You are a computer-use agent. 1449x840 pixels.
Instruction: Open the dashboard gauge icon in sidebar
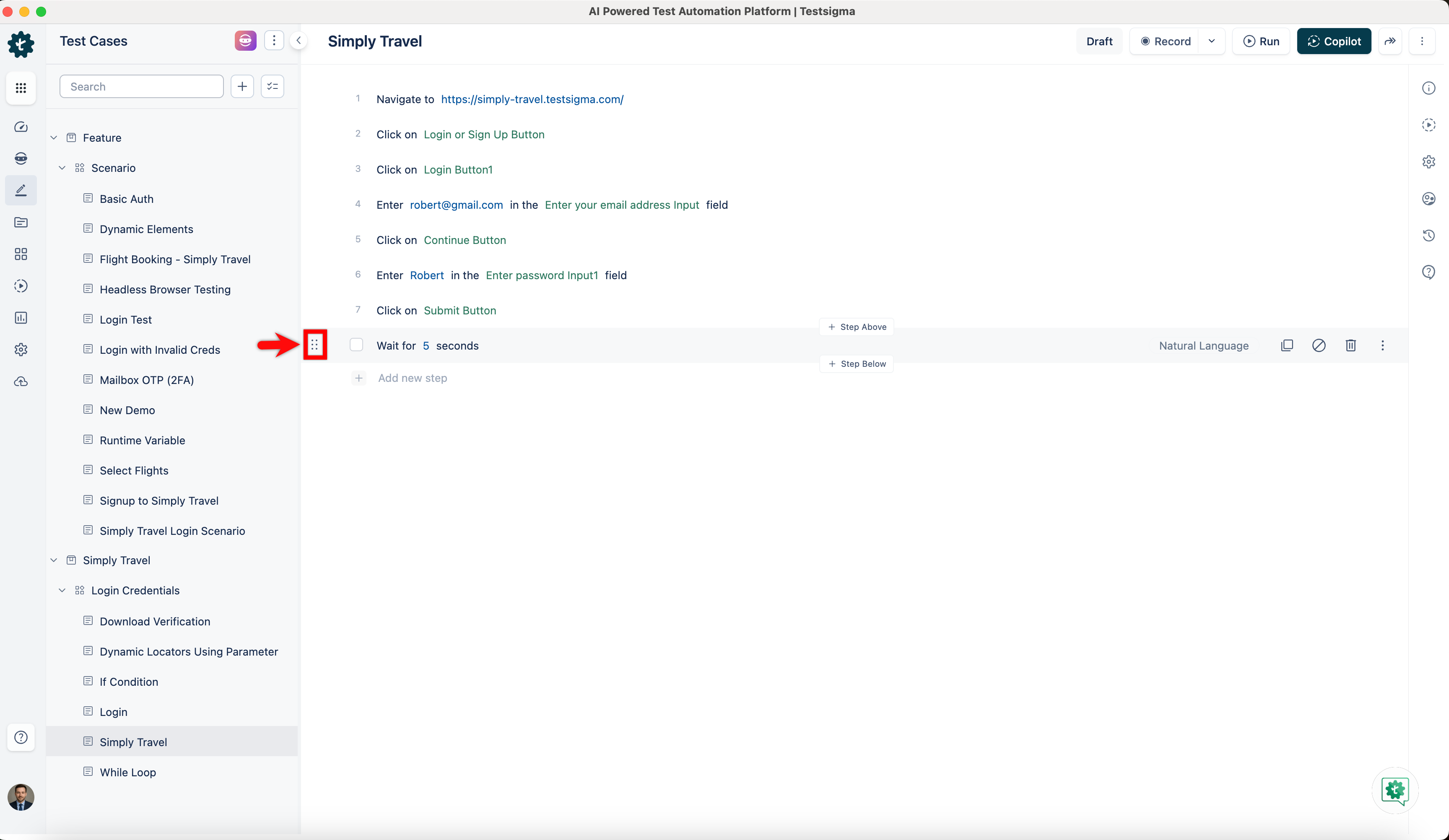click(21, 127)
